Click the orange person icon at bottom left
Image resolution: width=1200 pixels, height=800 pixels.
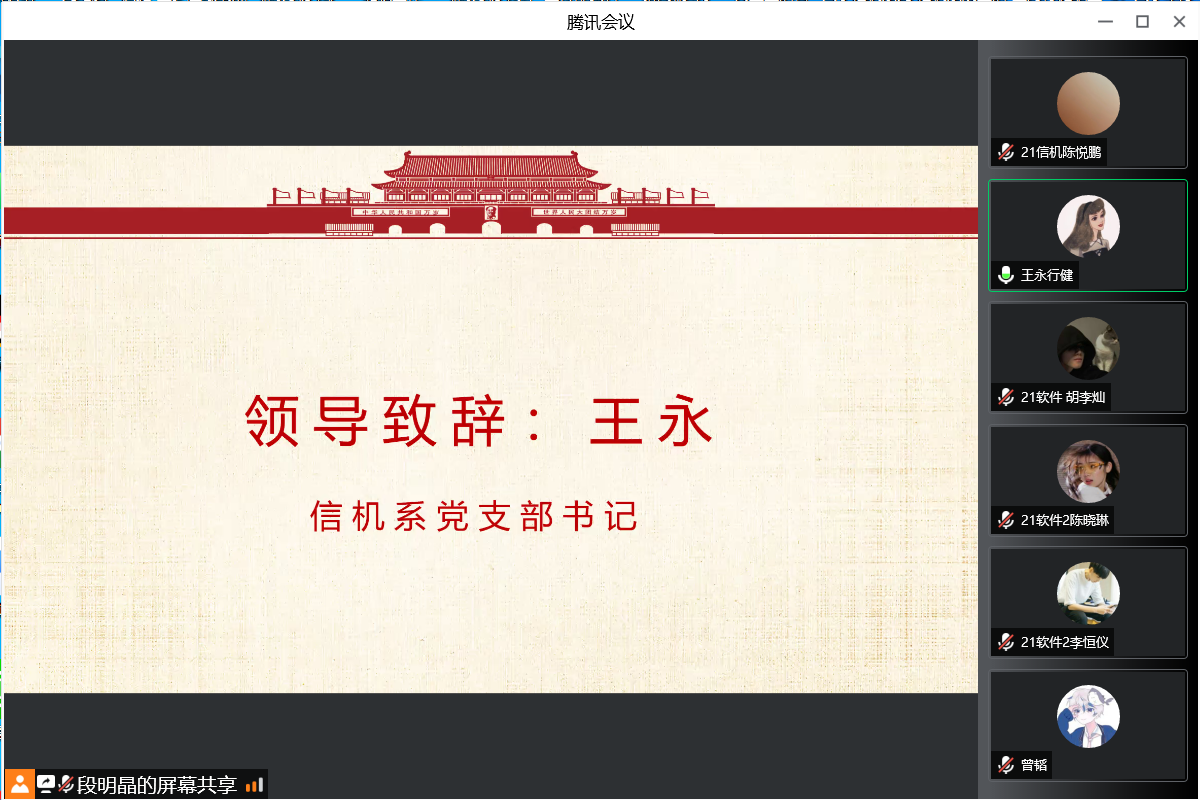click(x=19, y=784)
